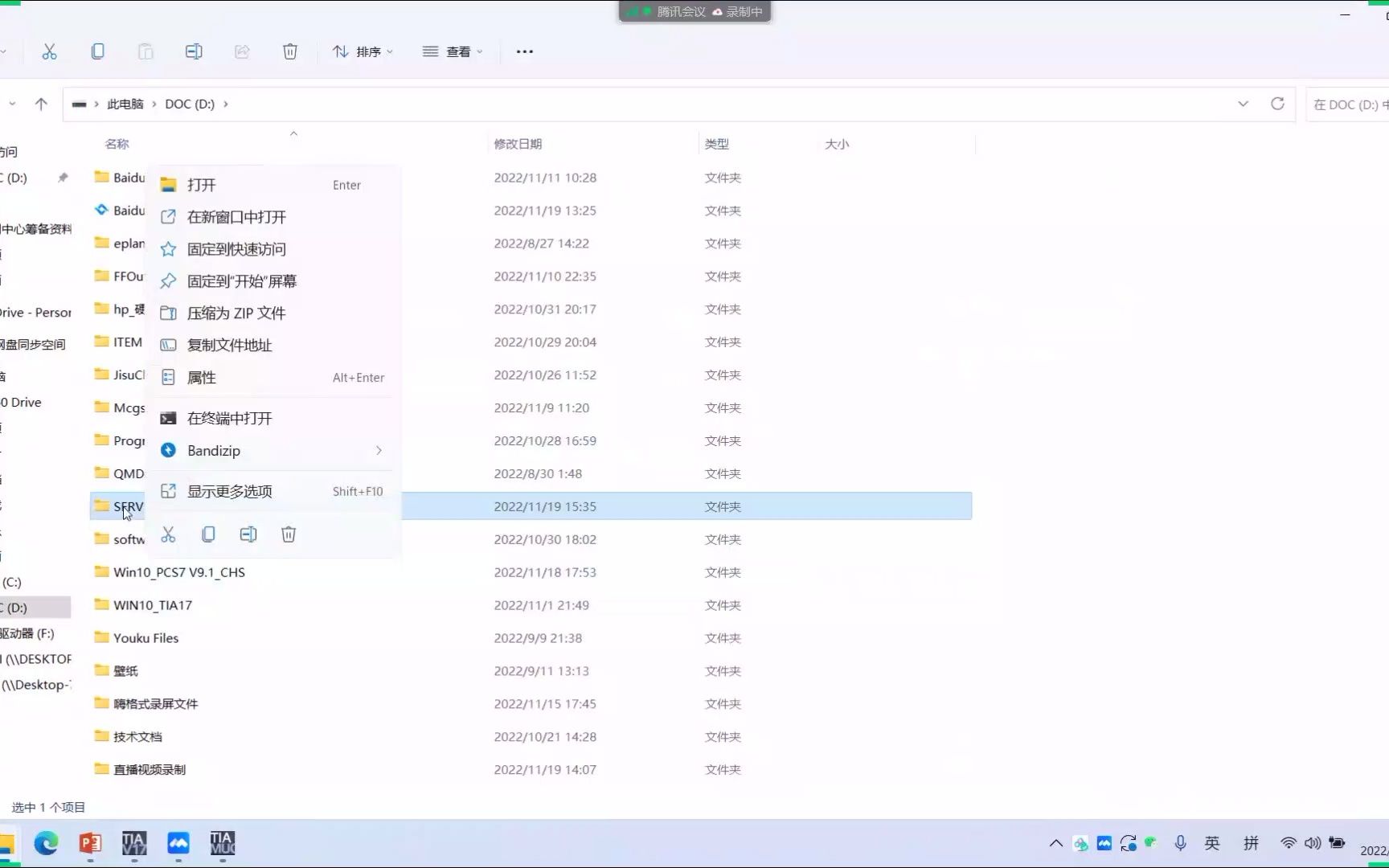The image size is (1389, 868).
Task: Open TIA Portal V17 from the taskbar
Action: click(x=133, y=845)
